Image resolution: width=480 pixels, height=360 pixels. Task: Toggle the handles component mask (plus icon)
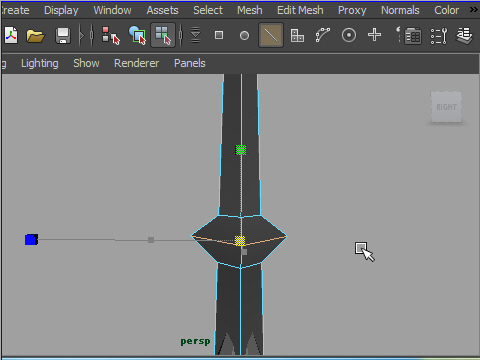[374, 35]
